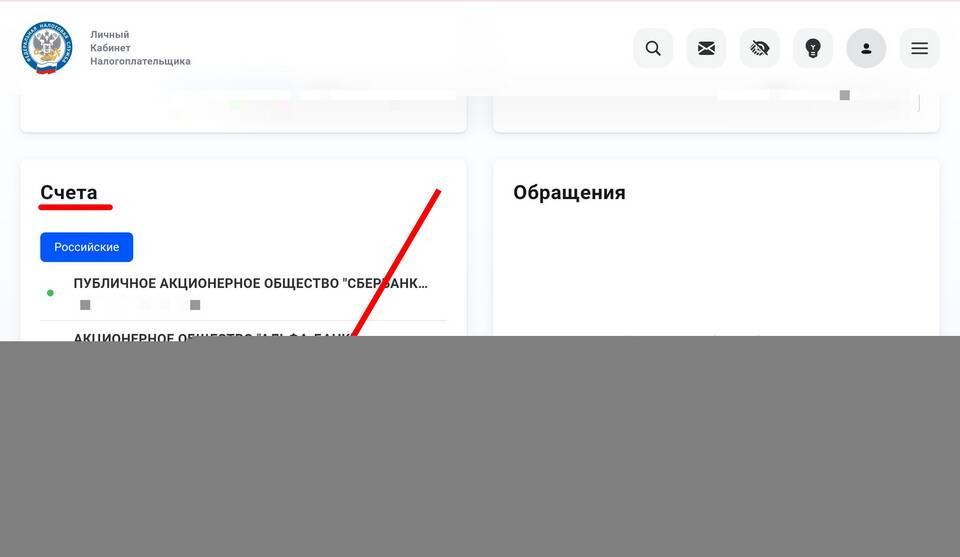
Task: Open messages via the envelope icon
Action: pos(706,48)
